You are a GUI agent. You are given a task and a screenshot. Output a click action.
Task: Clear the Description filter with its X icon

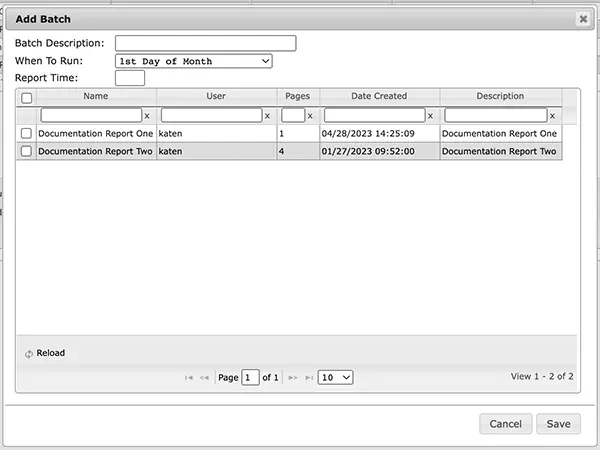coord(552,116)
